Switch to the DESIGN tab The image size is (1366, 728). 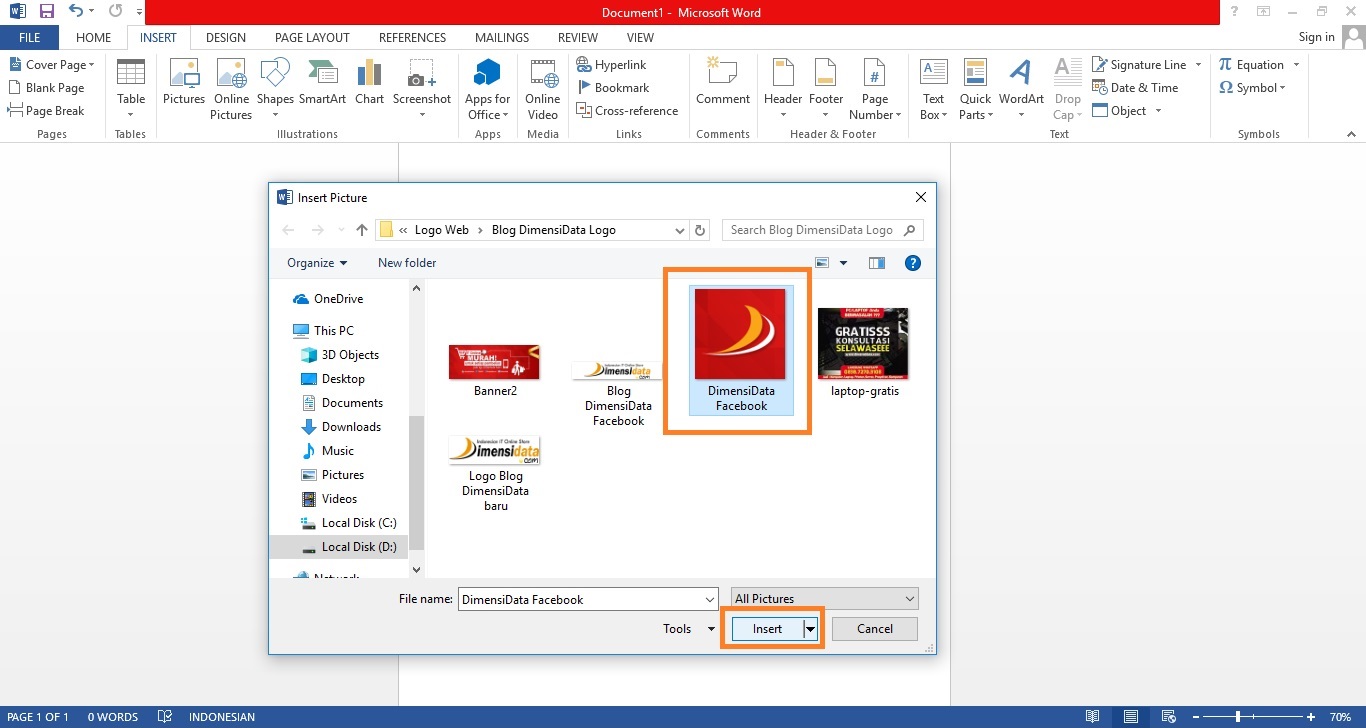point(226,38)
